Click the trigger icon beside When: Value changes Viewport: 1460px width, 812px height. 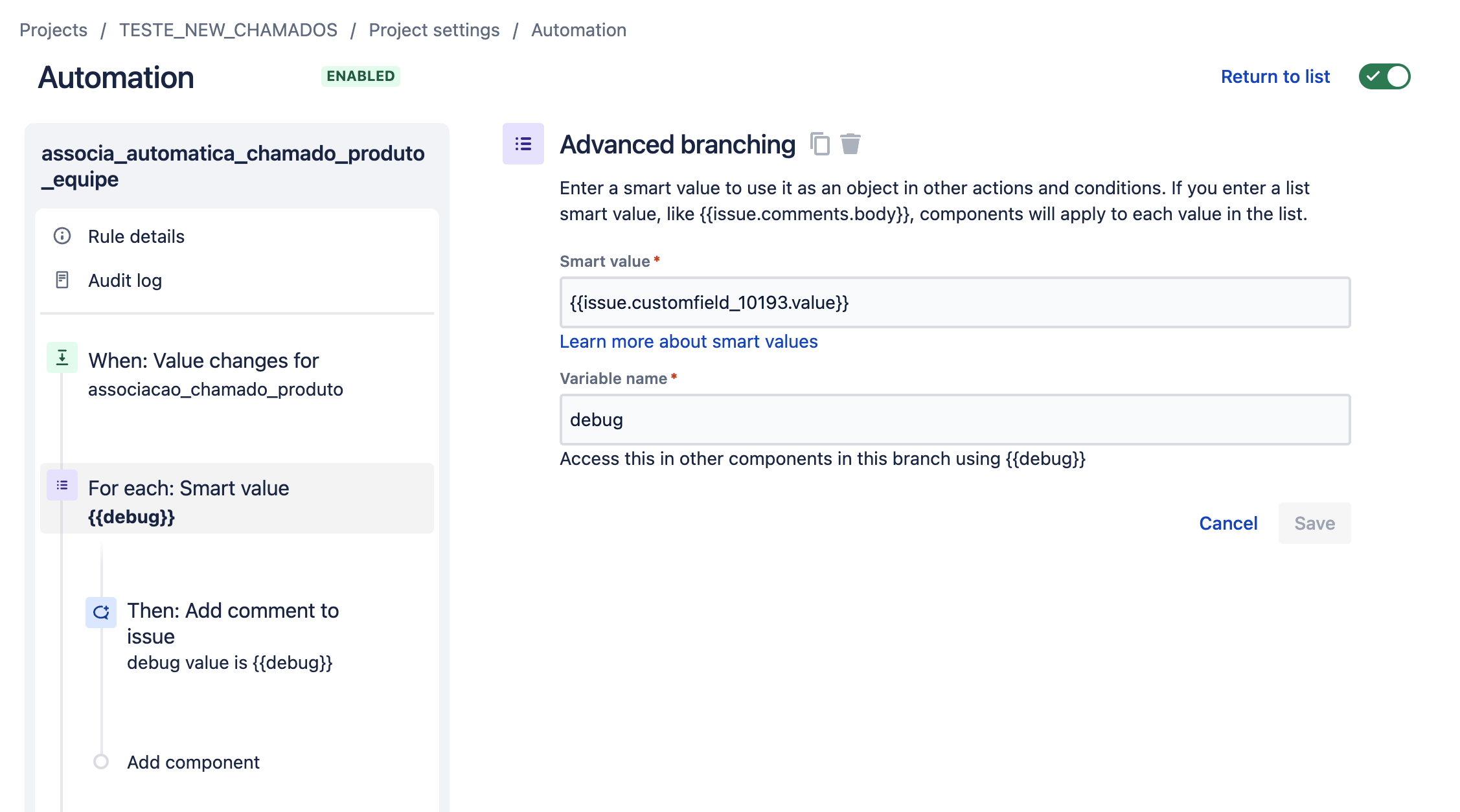pyautogui.click(x=62, y=357)
